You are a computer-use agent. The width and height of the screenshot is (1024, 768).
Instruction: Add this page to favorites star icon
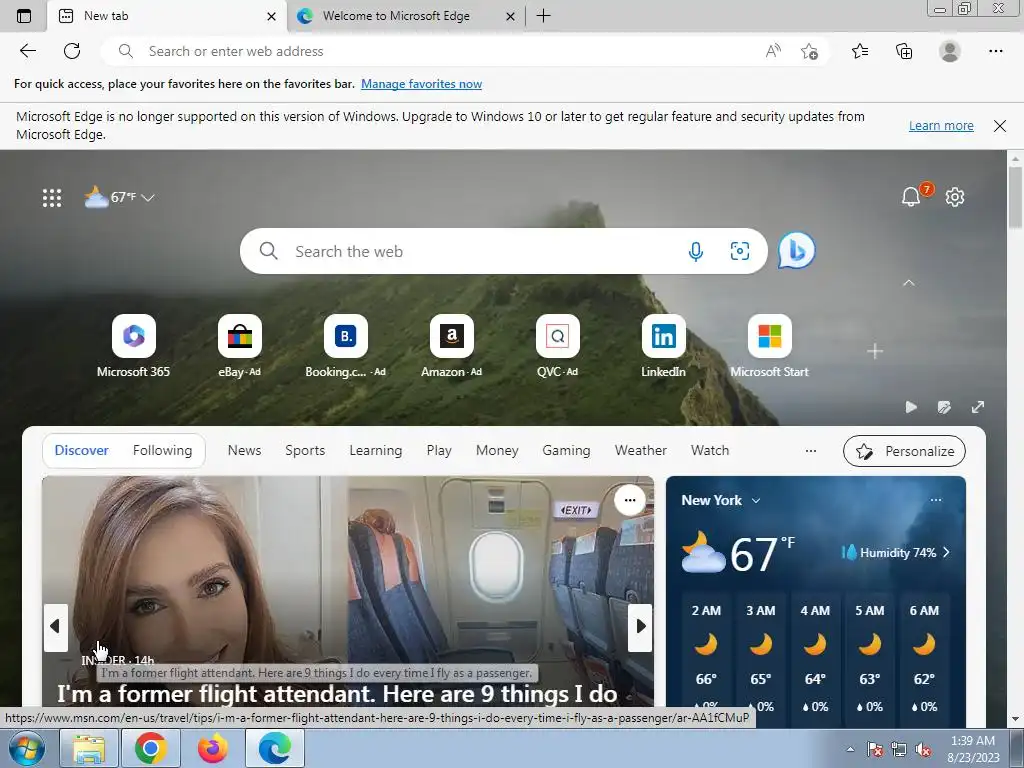coord(809,51)
